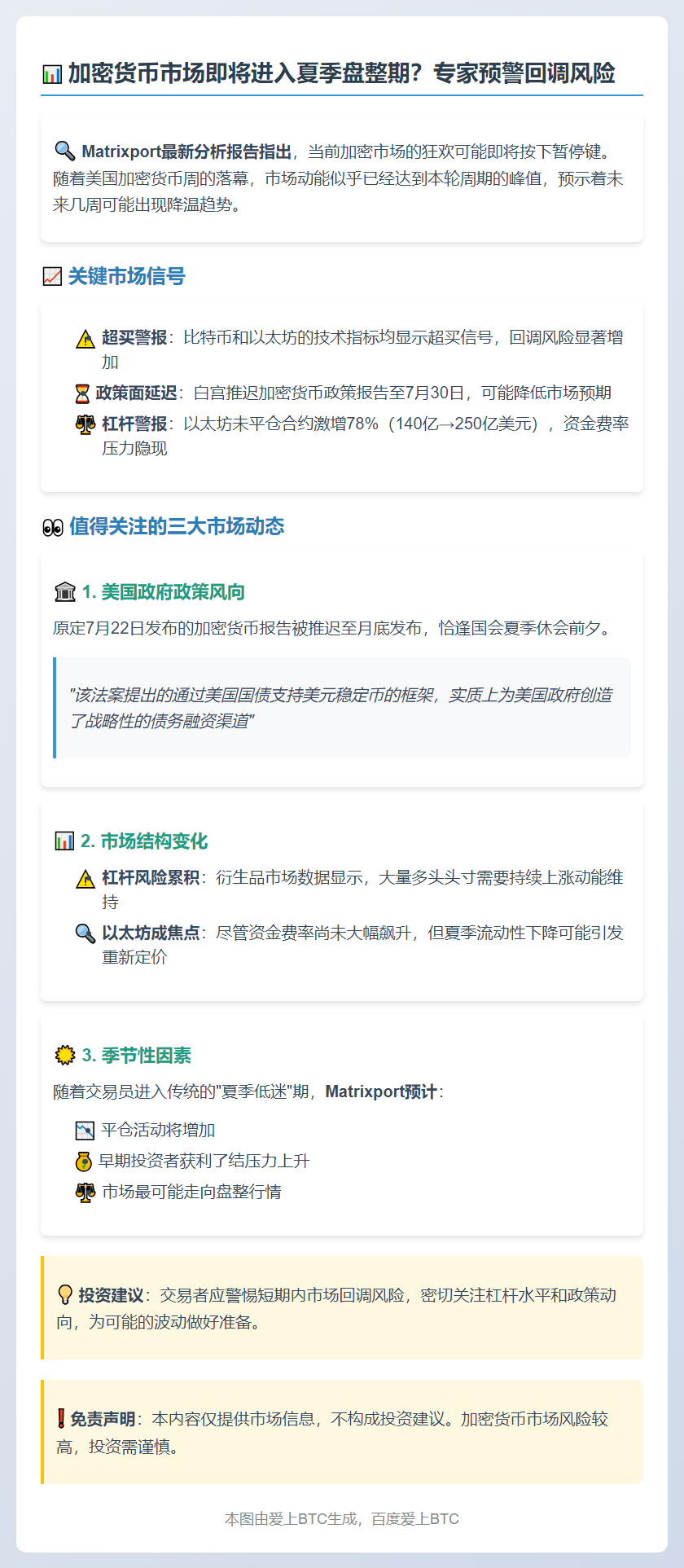The image size is (684, 1568).
Task: Click the bank building icon beside 美国政府政策风向
Action: (x=64, y=592)
